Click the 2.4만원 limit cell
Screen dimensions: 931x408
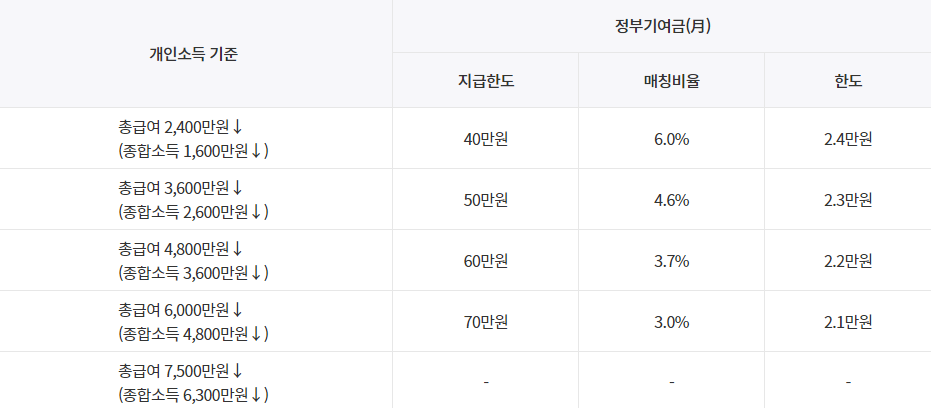click(x=848, y=139)
